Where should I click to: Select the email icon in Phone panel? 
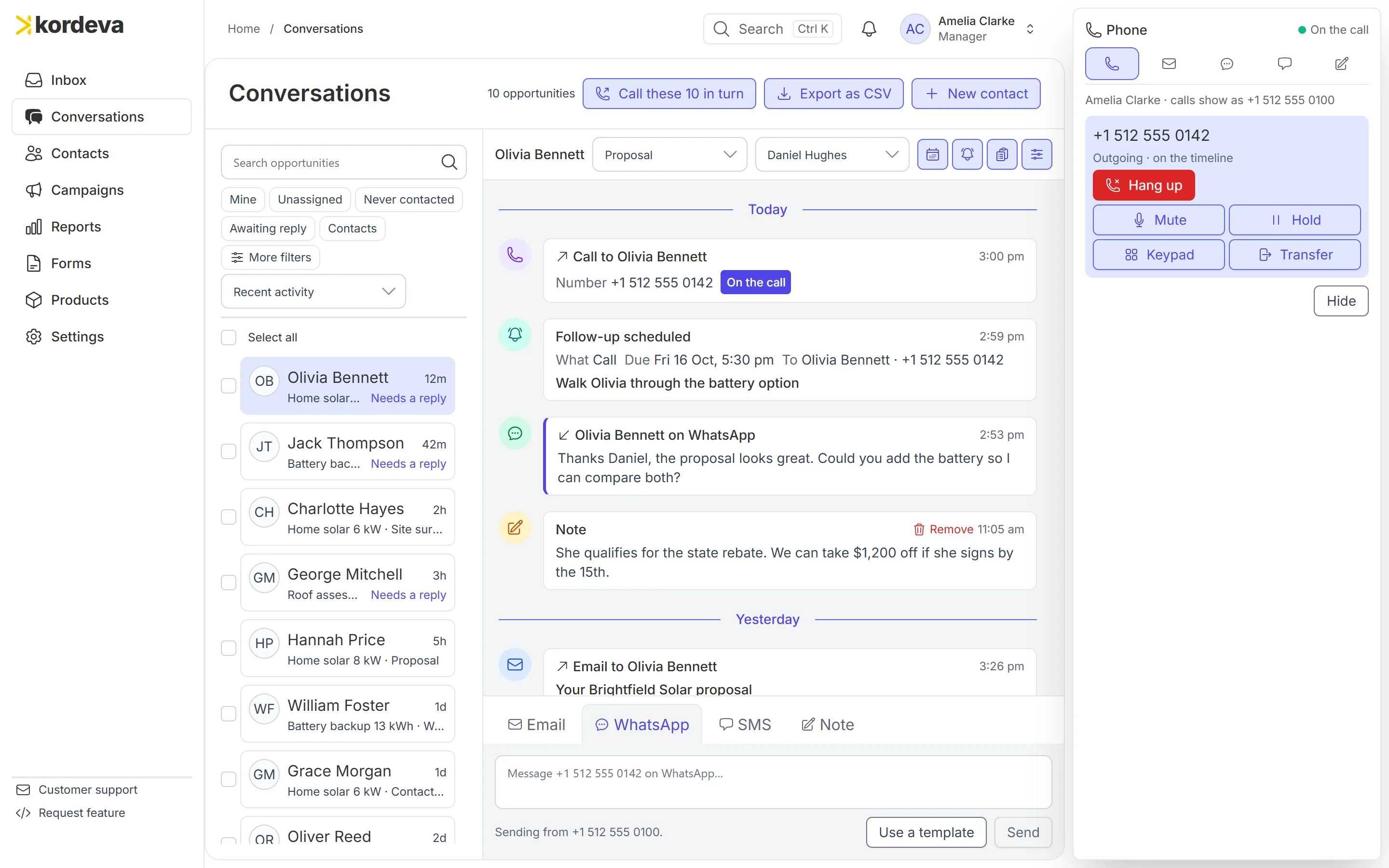[x=1169, y=64]
